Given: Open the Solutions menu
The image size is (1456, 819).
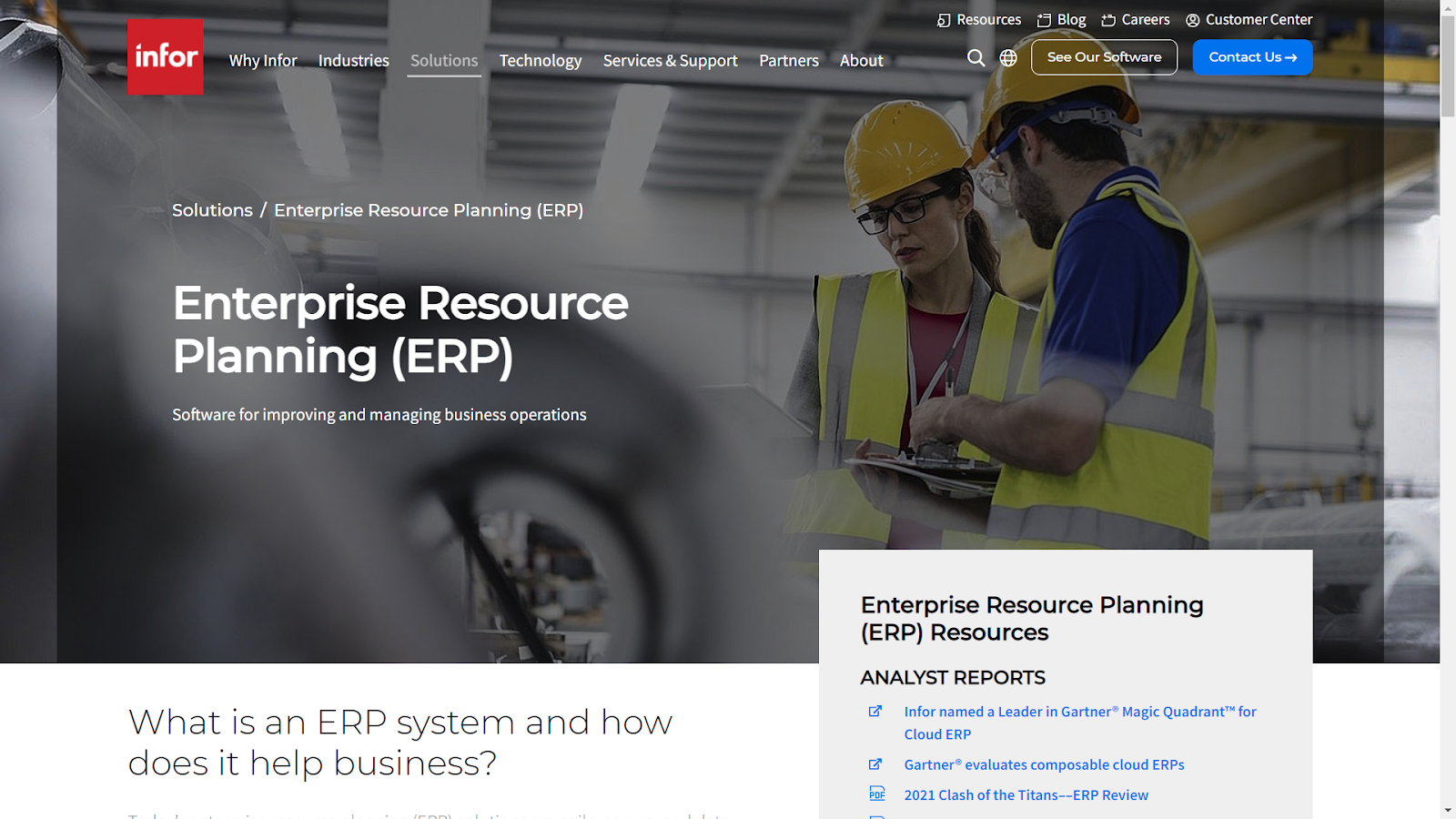Looking at the screenshot, I should point(444,61).
